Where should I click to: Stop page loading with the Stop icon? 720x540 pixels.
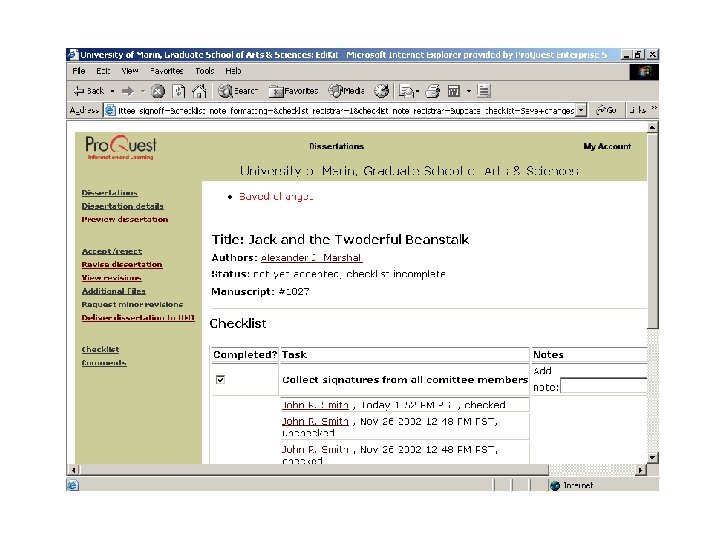158,91
